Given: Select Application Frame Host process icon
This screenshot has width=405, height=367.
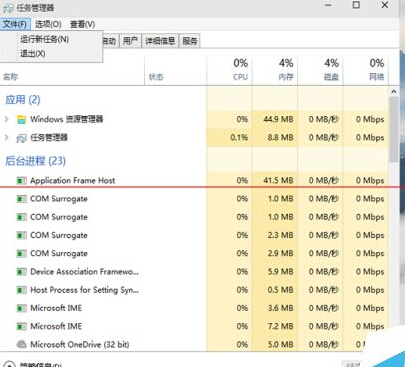Looking at the screenshot, I should (x=21, y=181).
